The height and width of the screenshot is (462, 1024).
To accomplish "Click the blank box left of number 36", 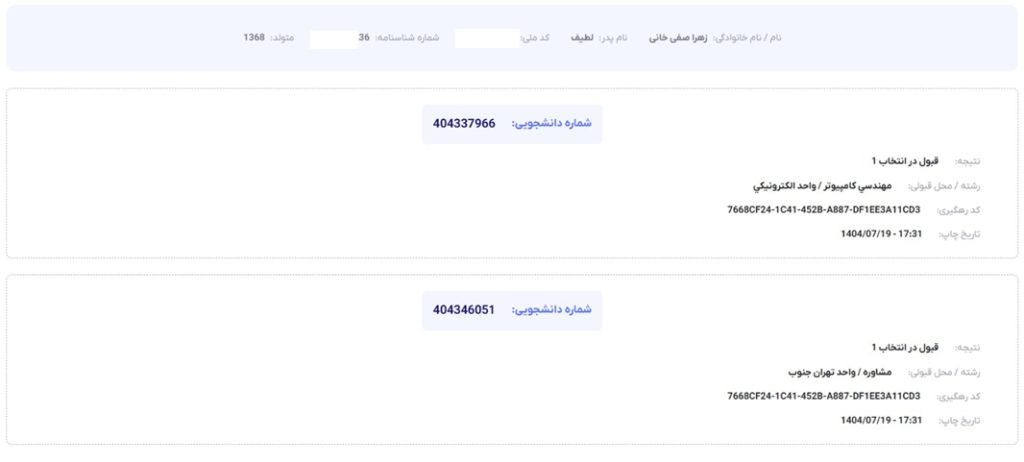I will (333, 38).
